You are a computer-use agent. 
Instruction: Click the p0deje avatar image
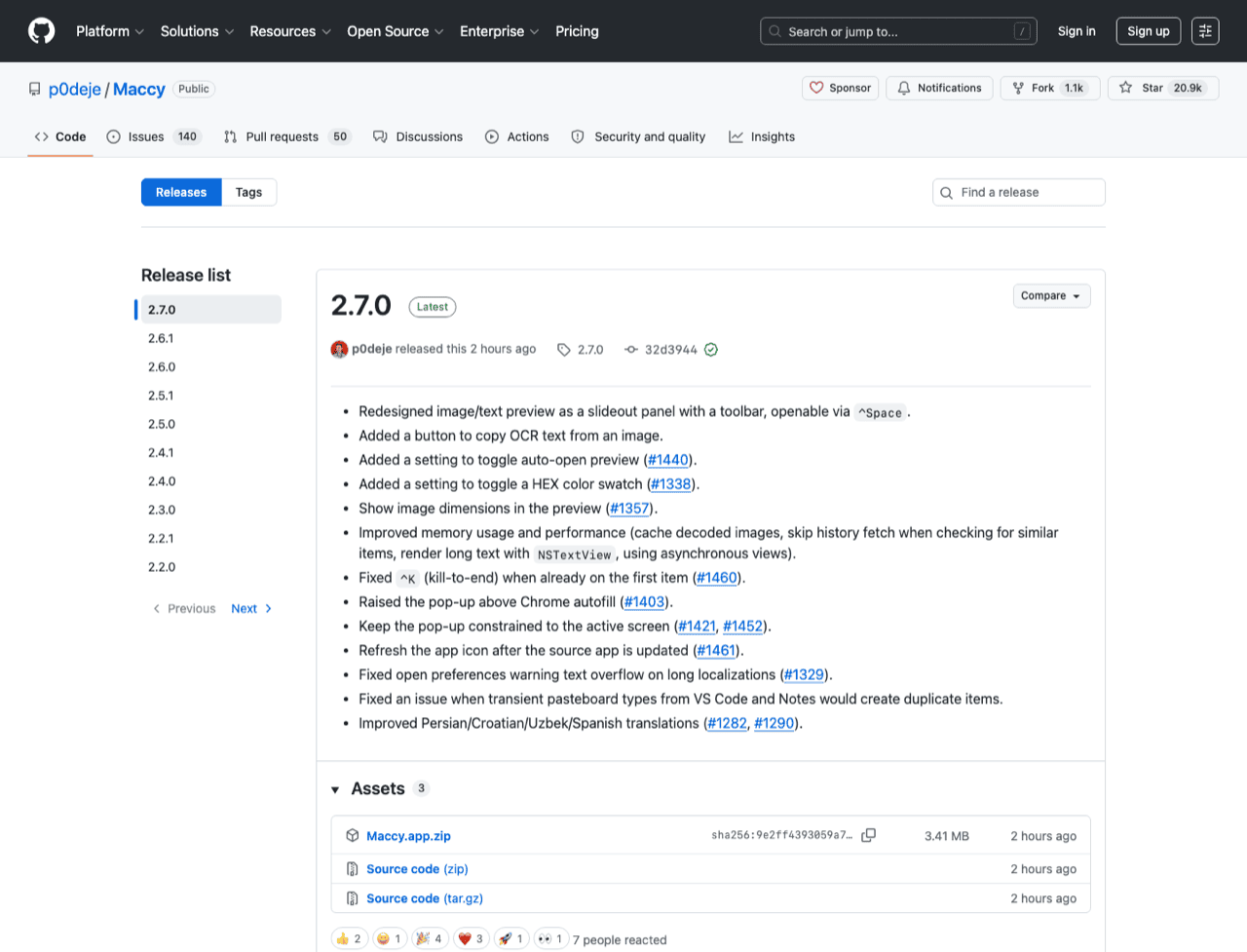[339, 349]
